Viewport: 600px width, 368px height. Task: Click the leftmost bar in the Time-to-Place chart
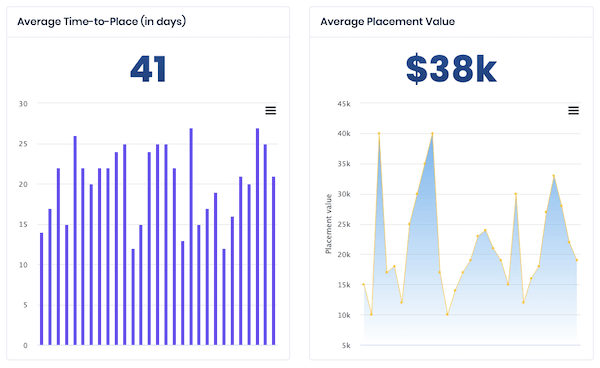(41, 289)
